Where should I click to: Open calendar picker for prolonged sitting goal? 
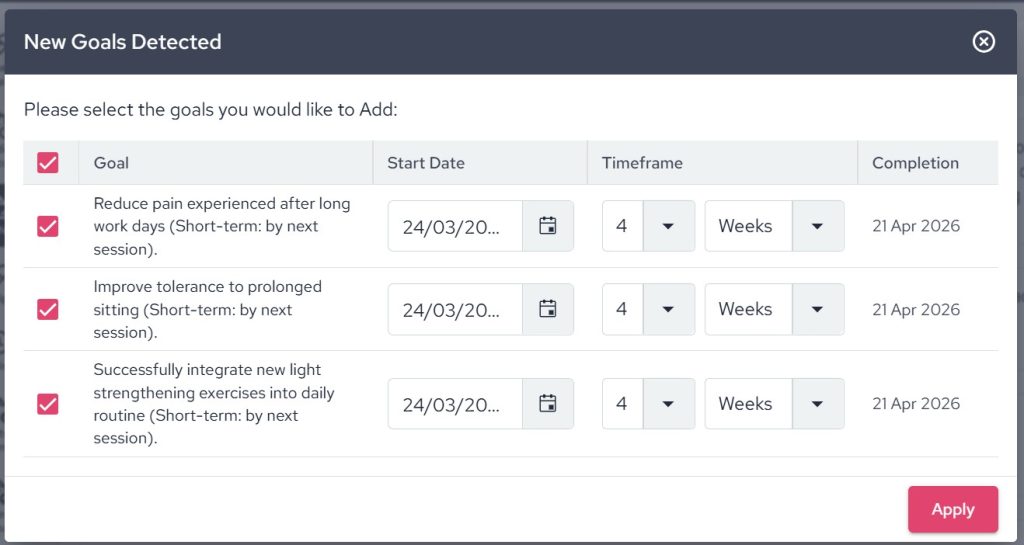click(x=548, y=309)
